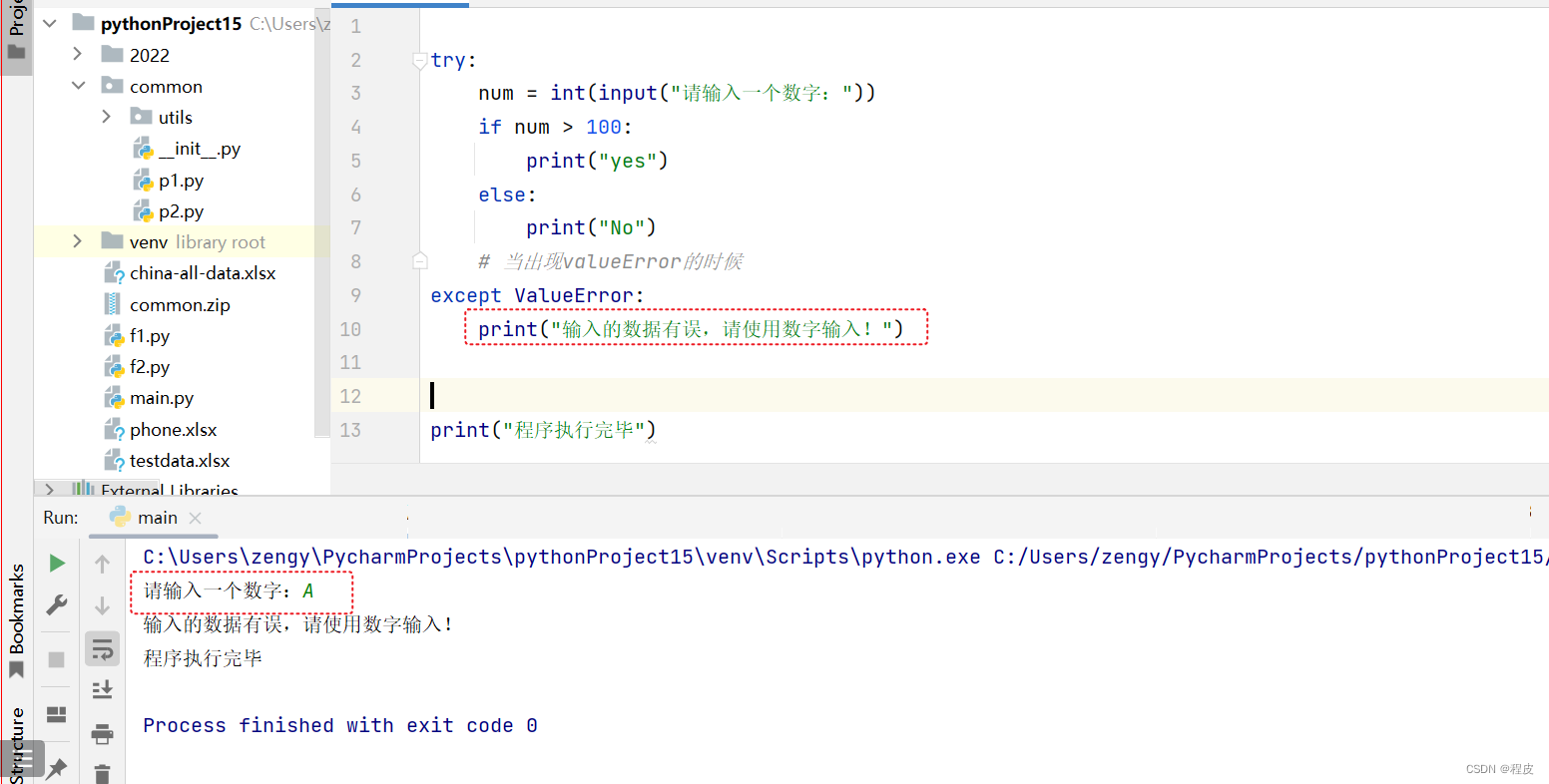Place cursor on except ValueError line
This screenshot has height=784, width=1549.
pyautogui.click(x=538, y=295)
